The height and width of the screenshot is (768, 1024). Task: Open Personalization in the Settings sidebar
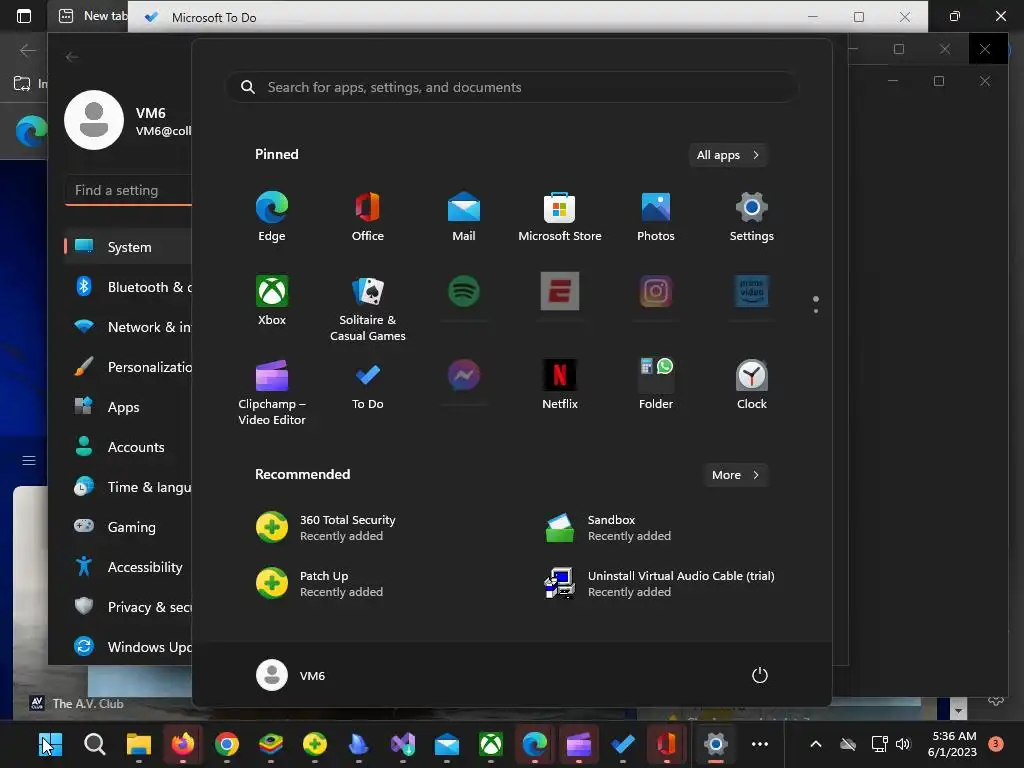coord(128,367)
